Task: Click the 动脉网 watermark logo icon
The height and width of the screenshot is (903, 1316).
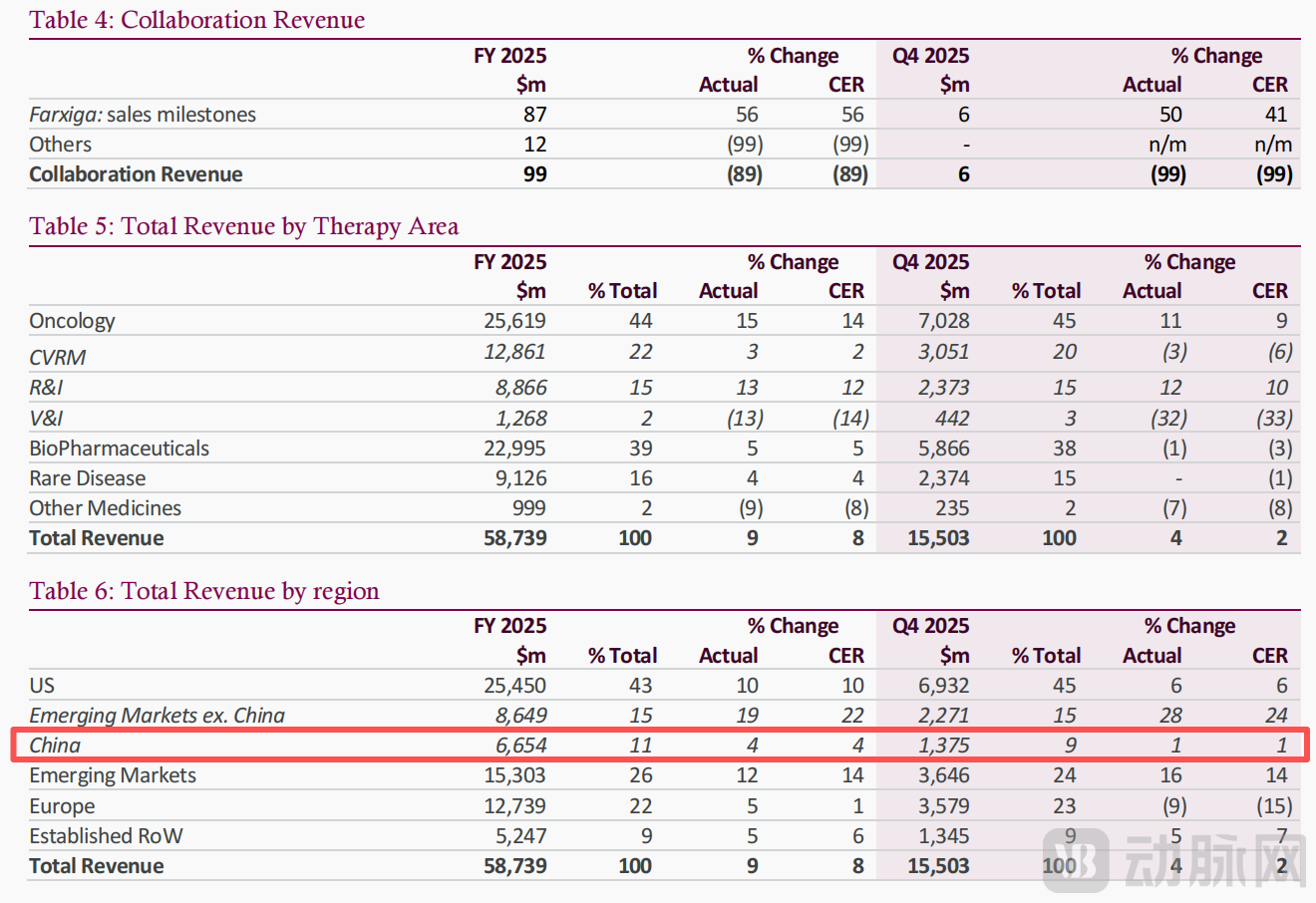Action: pyautogui.click(x=1075, y=858)
